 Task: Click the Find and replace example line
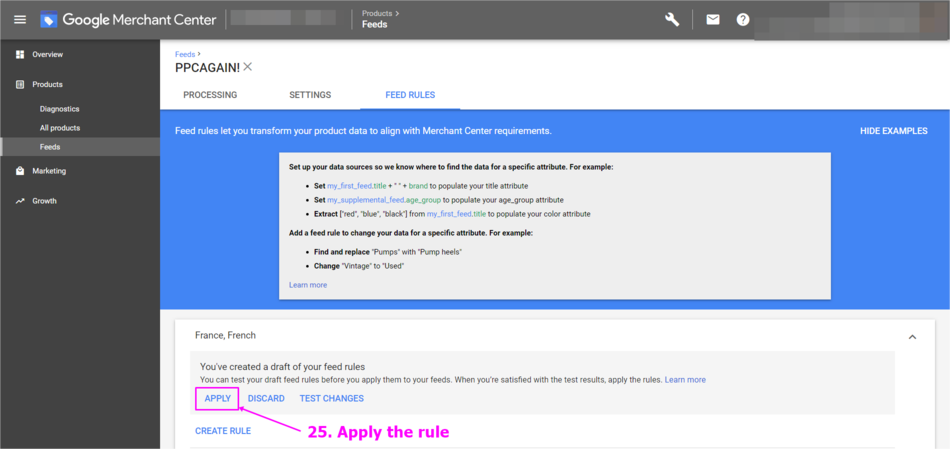(x=388, y=251)
